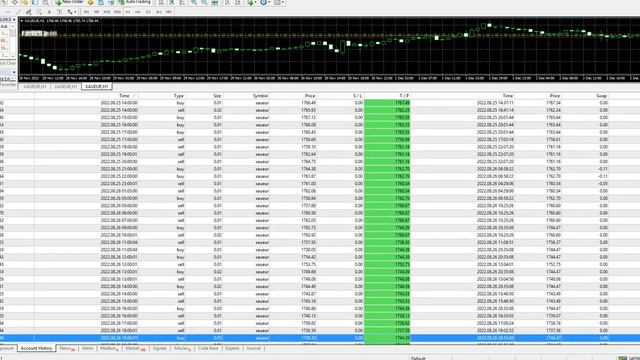Open the Market terminal tab

(x=135, y=348)
